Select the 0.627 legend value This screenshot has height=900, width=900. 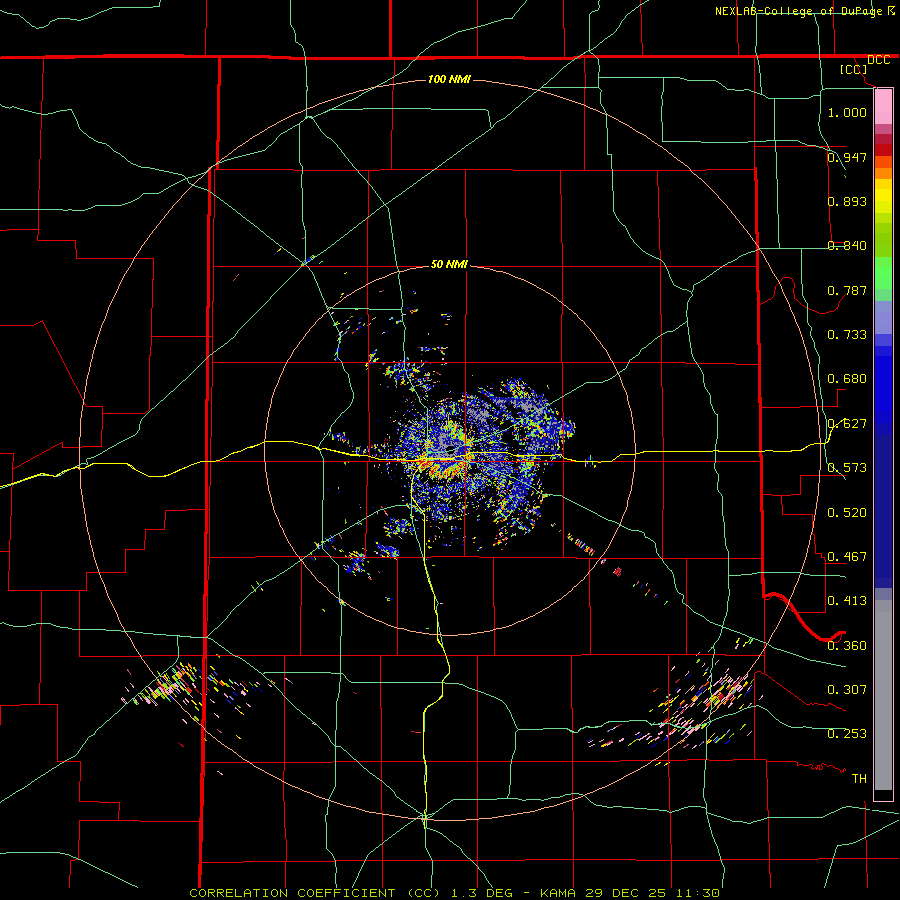point(847,423)
